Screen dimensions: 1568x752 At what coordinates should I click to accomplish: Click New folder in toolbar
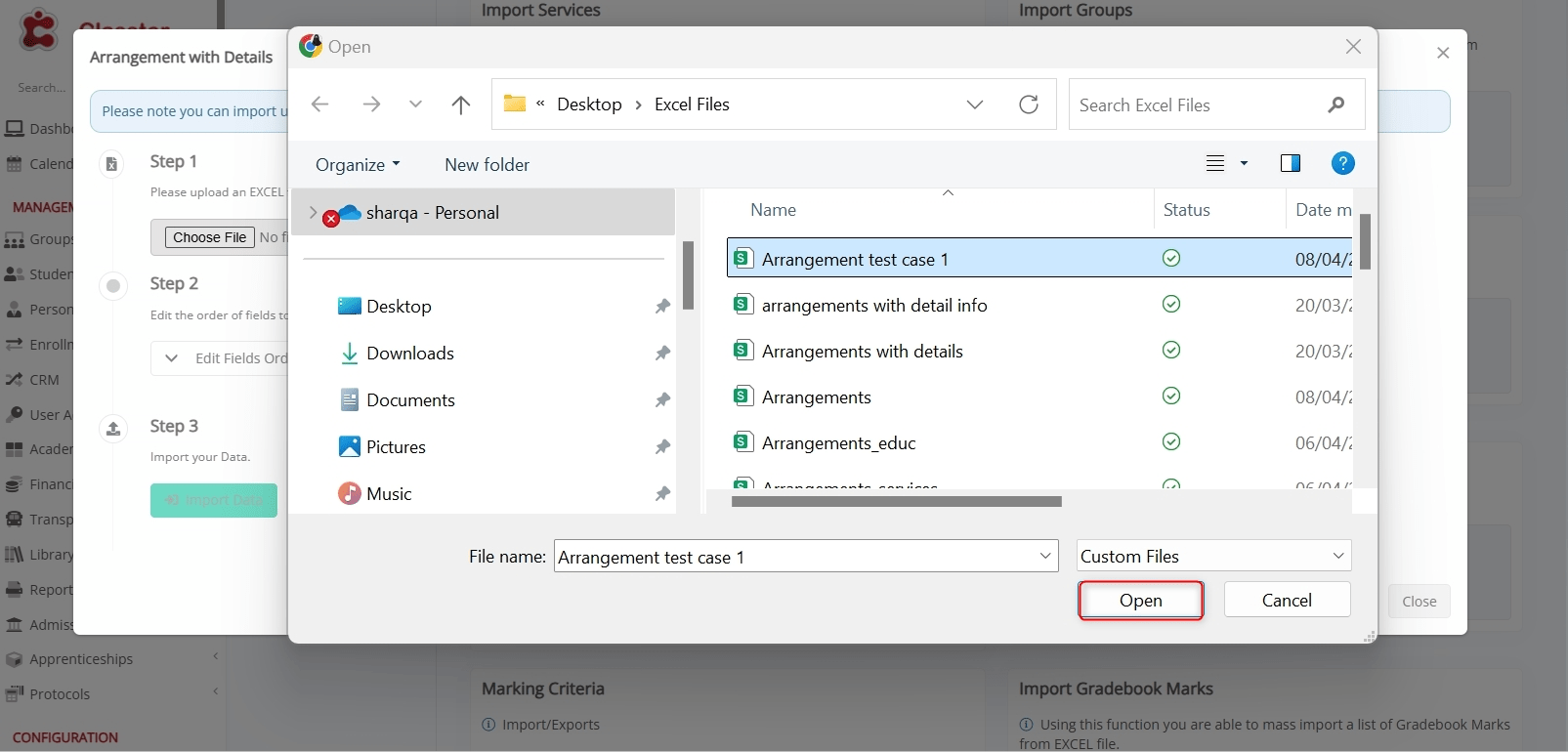(x=487, y=165)
